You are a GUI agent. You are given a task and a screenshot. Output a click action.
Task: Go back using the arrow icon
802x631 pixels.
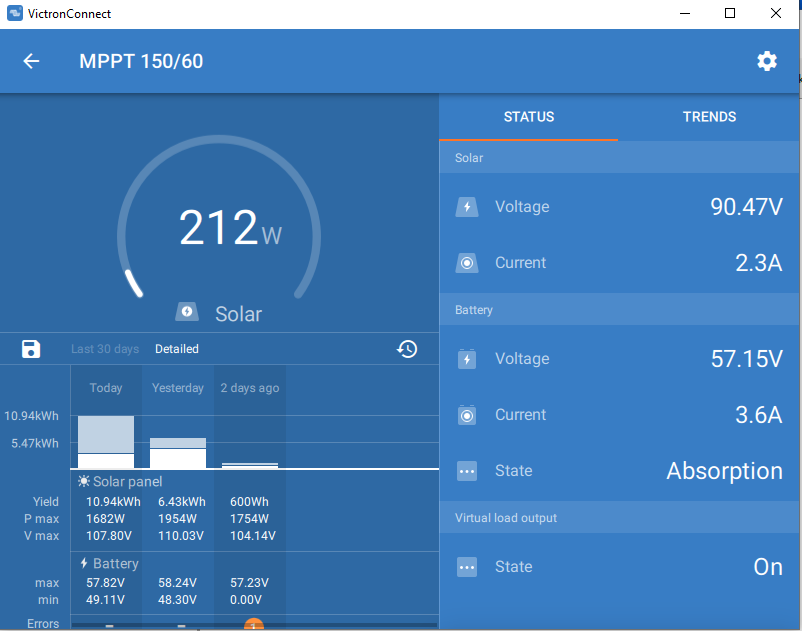tap(31, 61)
